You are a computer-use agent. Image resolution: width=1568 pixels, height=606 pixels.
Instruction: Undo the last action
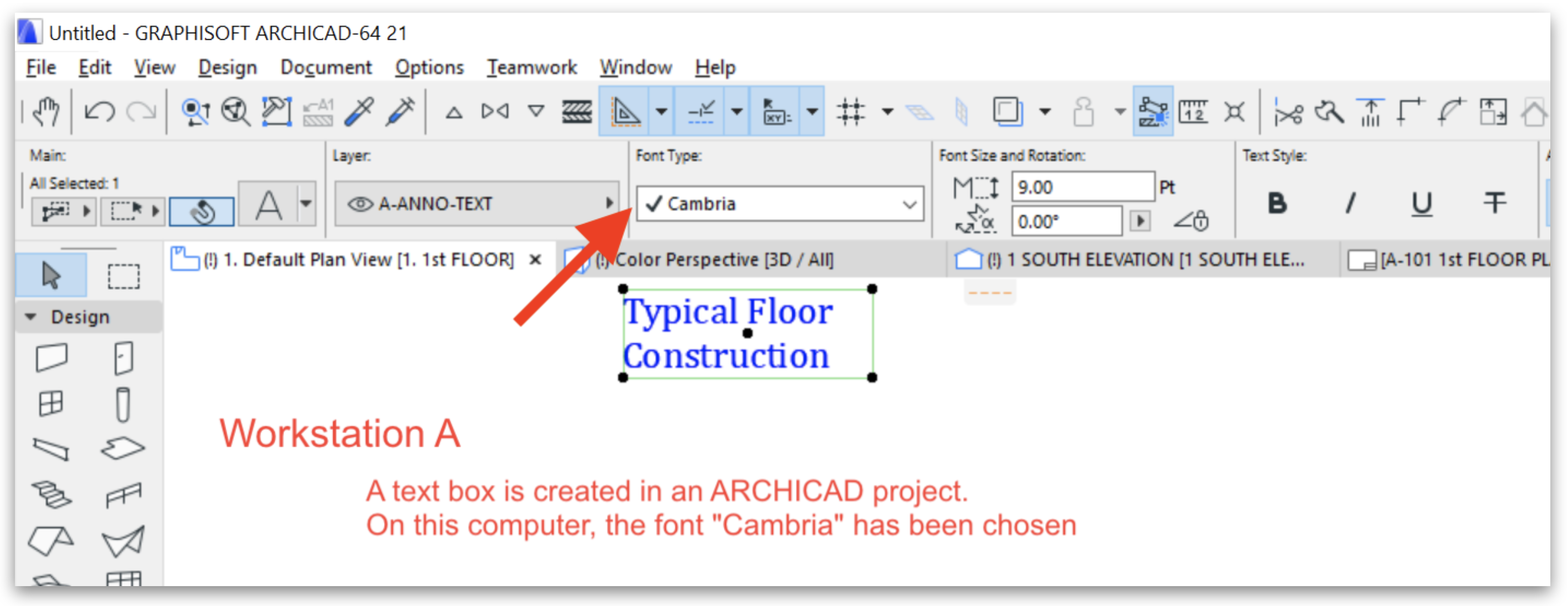(100, 111)
